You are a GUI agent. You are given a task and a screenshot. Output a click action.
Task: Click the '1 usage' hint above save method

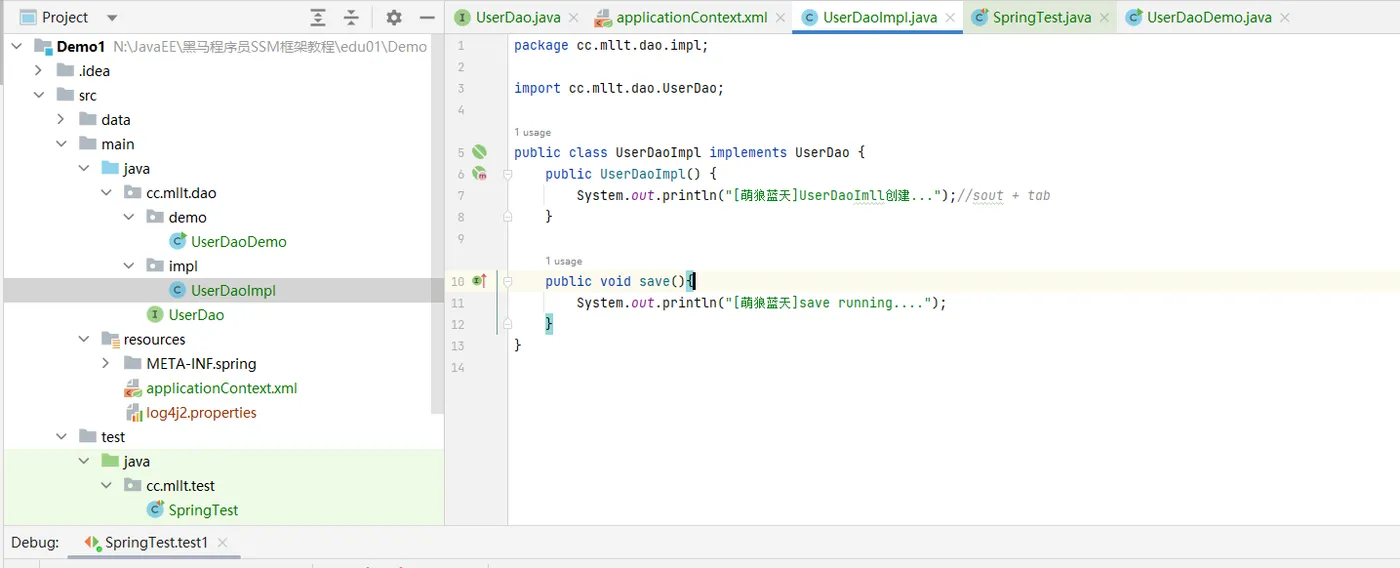(564, 261)
